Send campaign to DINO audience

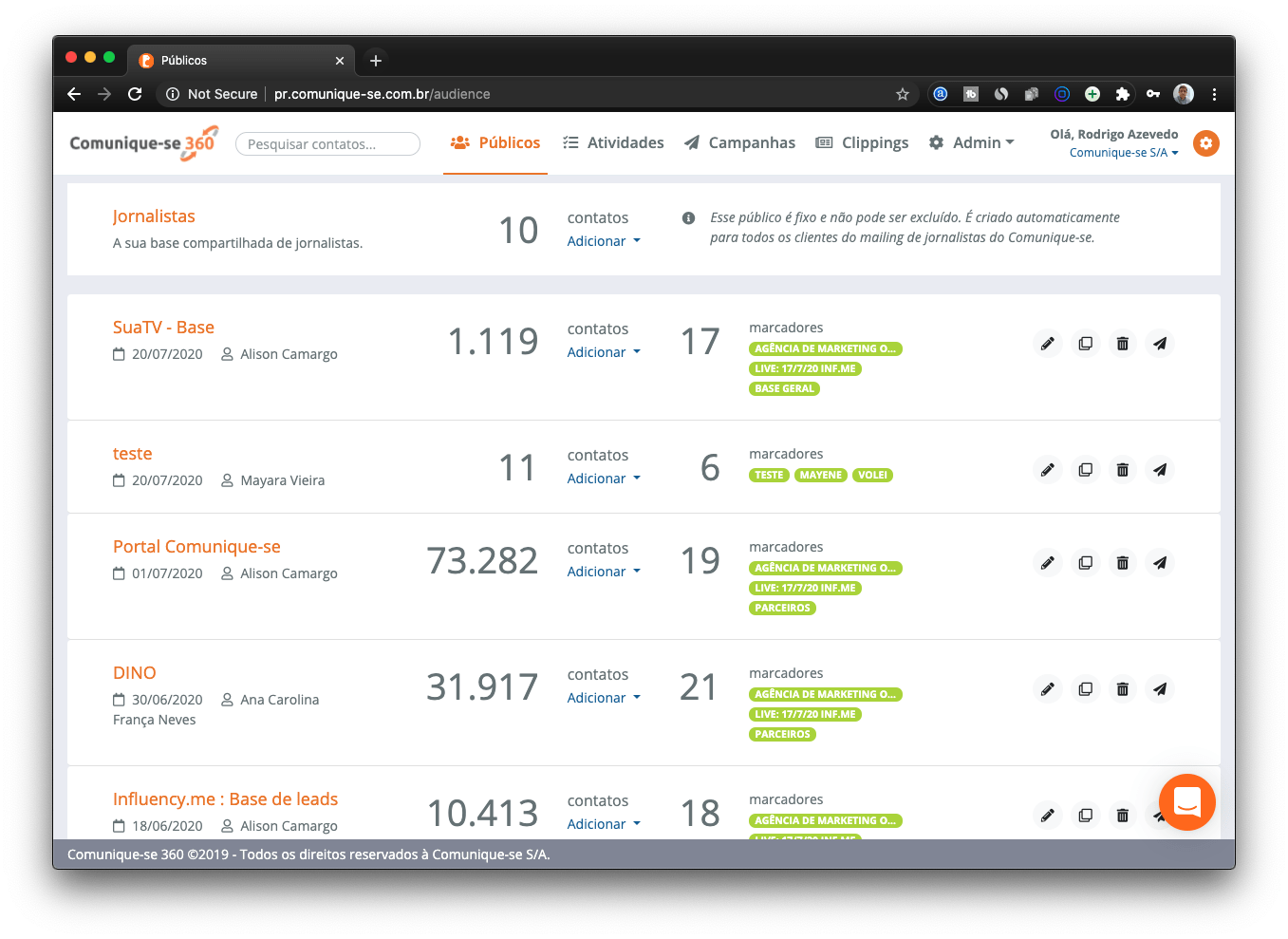pyautogui.click(x=1160, y=689)
